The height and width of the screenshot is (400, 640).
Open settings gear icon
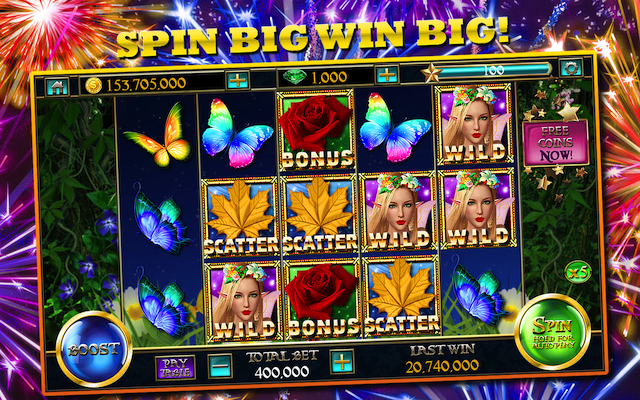point(571,68)
